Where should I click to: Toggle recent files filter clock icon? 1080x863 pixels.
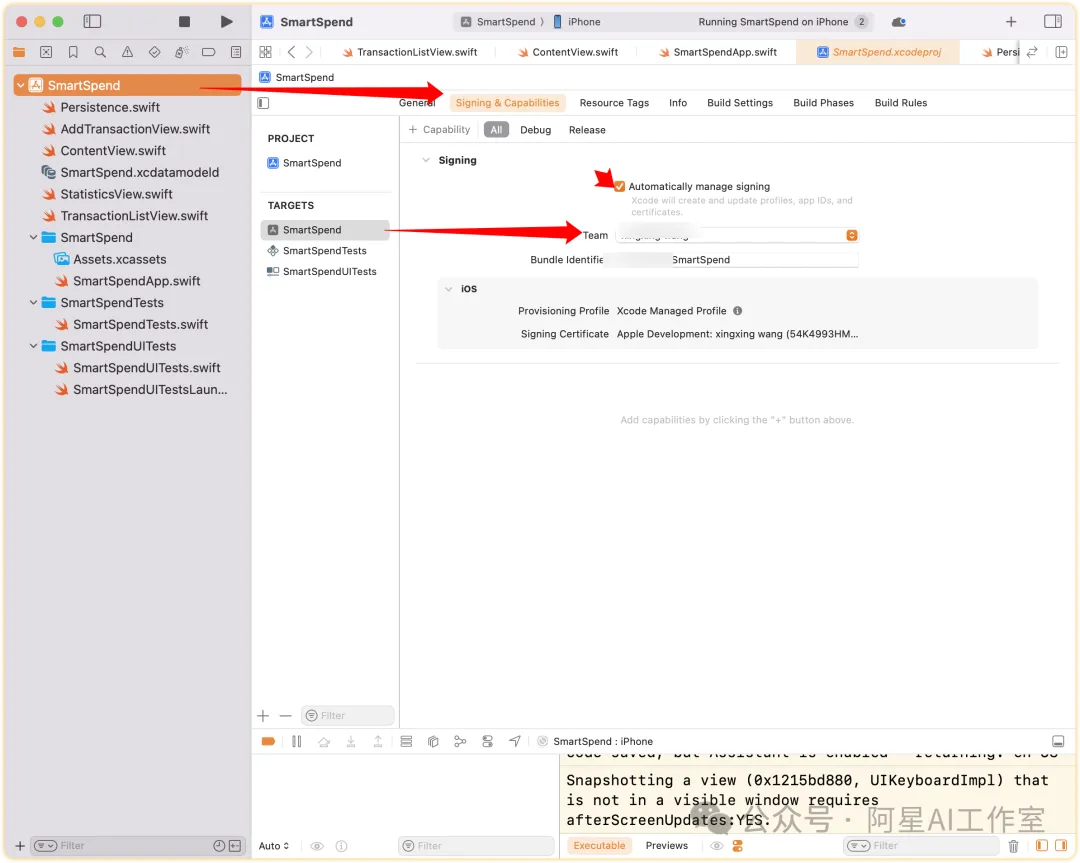pyautogui.click(x=219, y=846)
